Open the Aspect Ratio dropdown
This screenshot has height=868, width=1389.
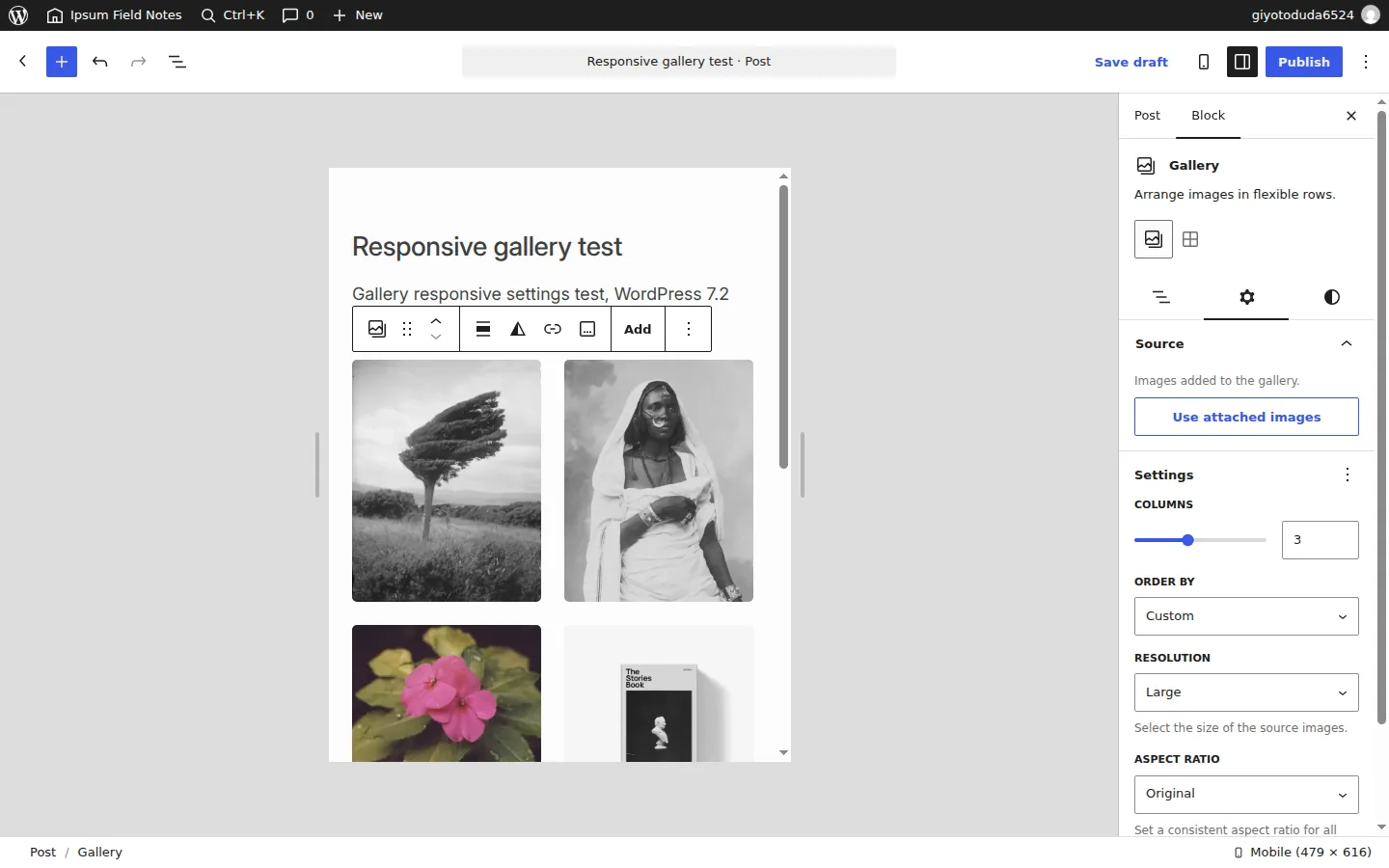coord(1246,794)
